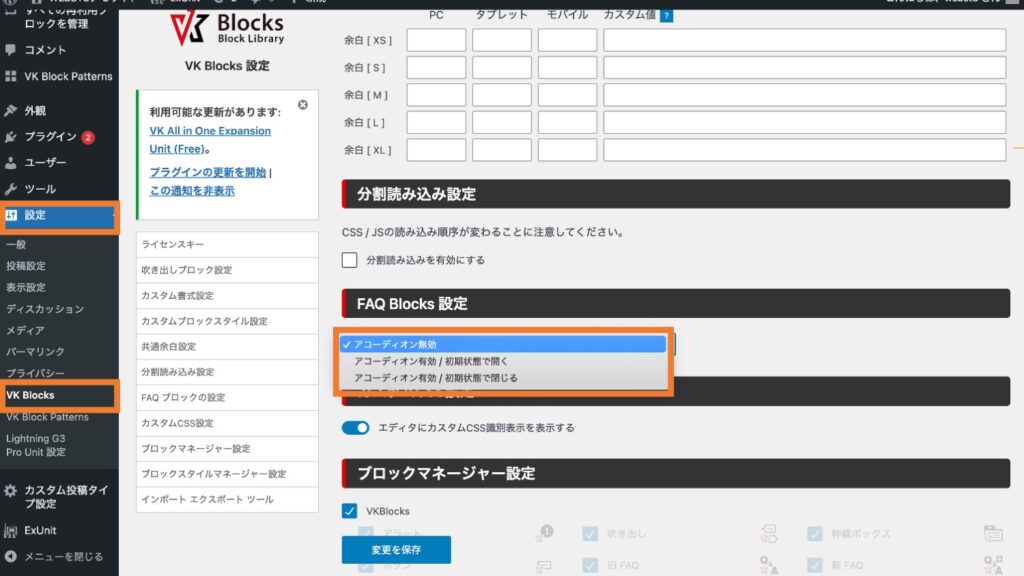This screenshot has width=1024, height=576.
Task: Click the ExUnit icon in sidebar
Action: [x=11, y=530]
